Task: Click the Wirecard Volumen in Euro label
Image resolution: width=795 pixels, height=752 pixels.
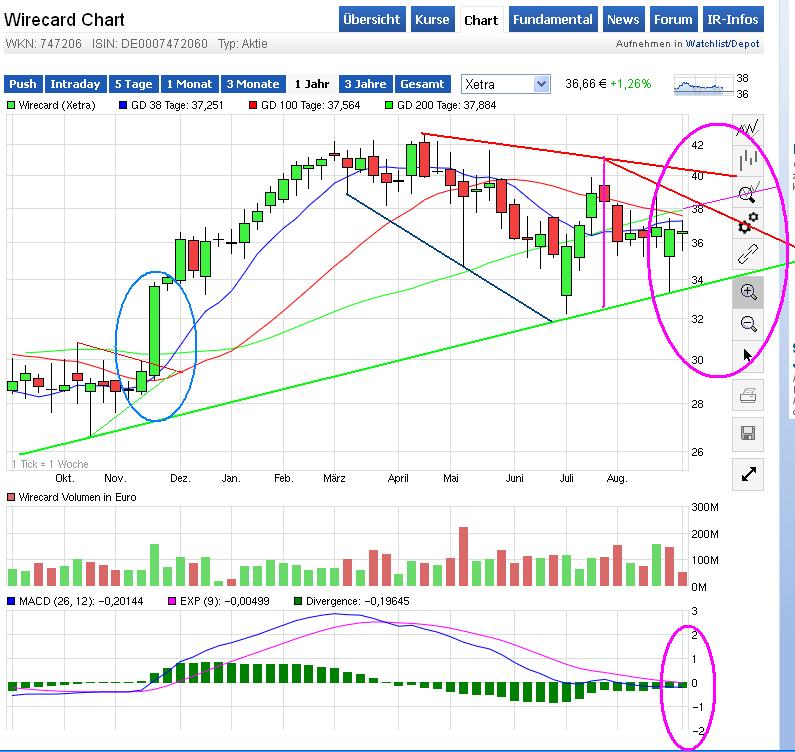Action: click(77, 497)
